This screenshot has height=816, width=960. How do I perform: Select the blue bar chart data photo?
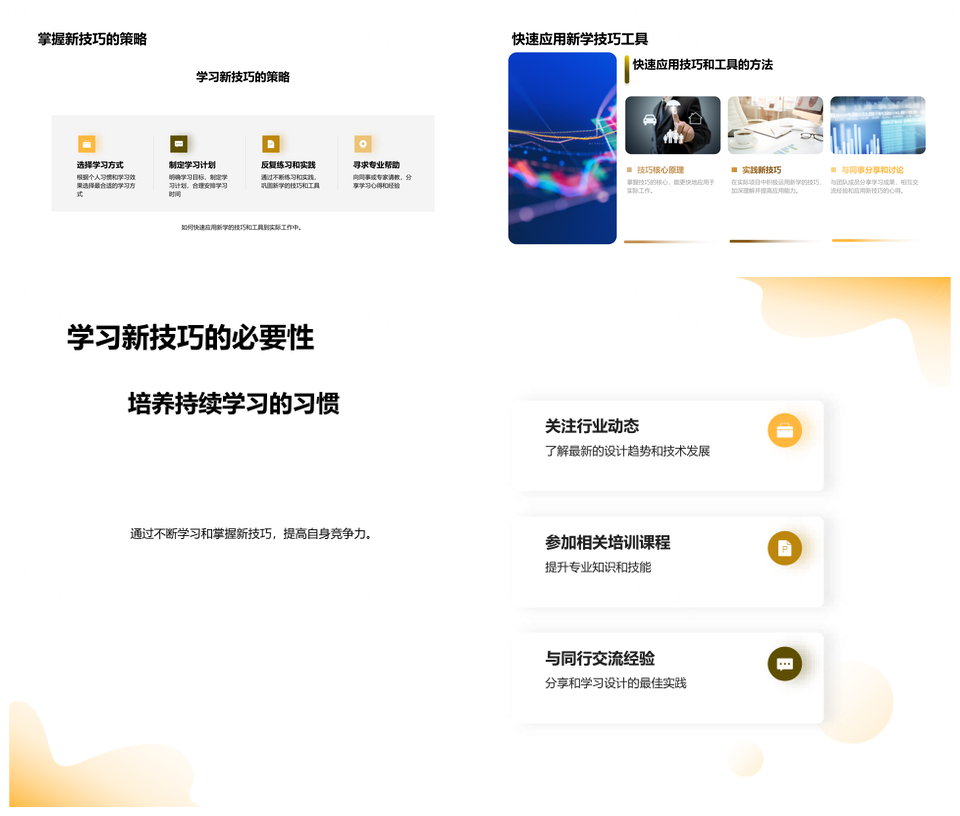tap(878, 125)
